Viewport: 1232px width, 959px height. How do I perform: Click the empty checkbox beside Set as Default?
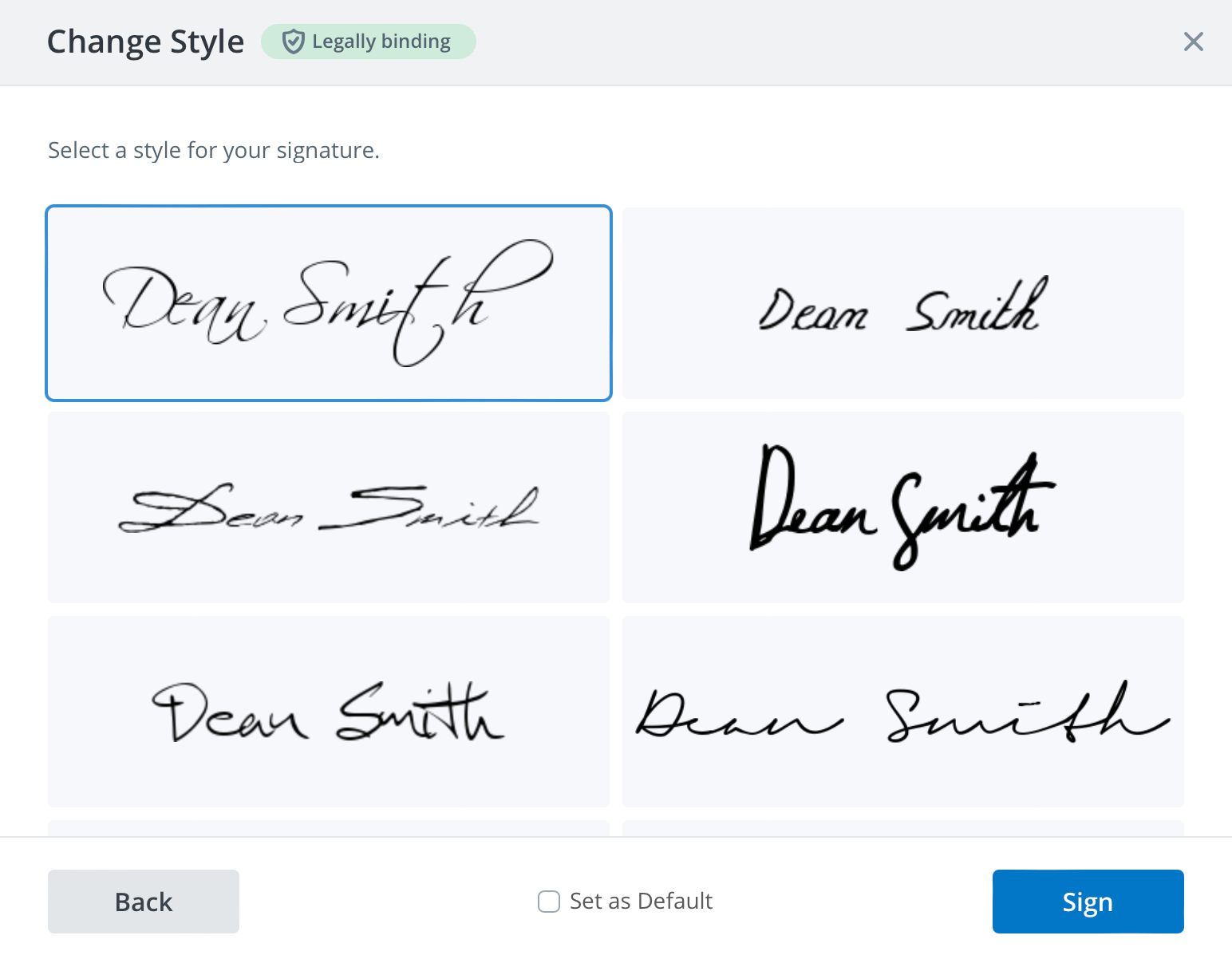click(548, 902)
